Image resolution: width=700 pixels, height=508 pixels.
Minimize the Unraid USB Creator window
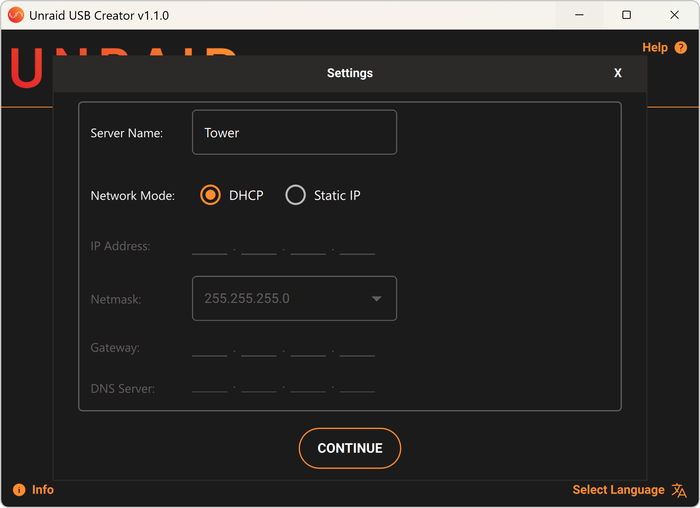coord(578,15)
